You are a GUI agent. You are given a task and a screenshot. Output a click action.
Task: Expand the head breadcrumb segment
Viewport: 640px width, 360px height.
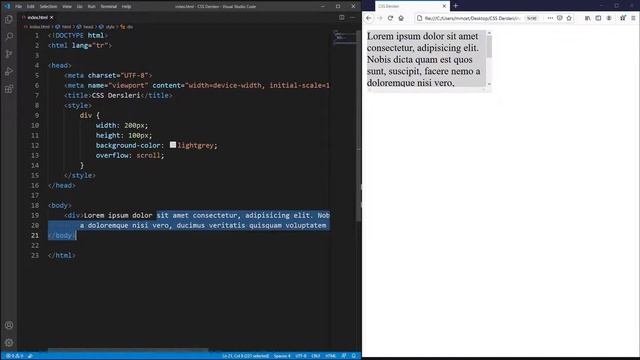point(85,27)
